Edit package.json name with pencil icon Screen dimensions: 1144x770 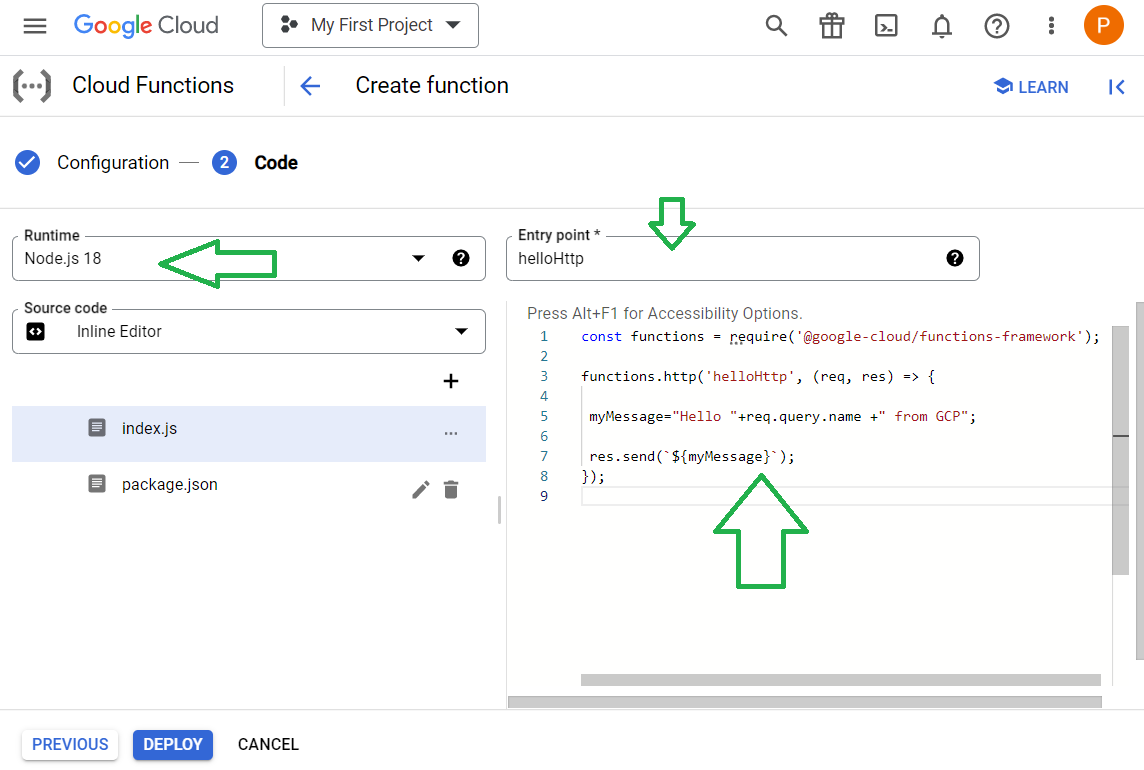pos(420,490)
